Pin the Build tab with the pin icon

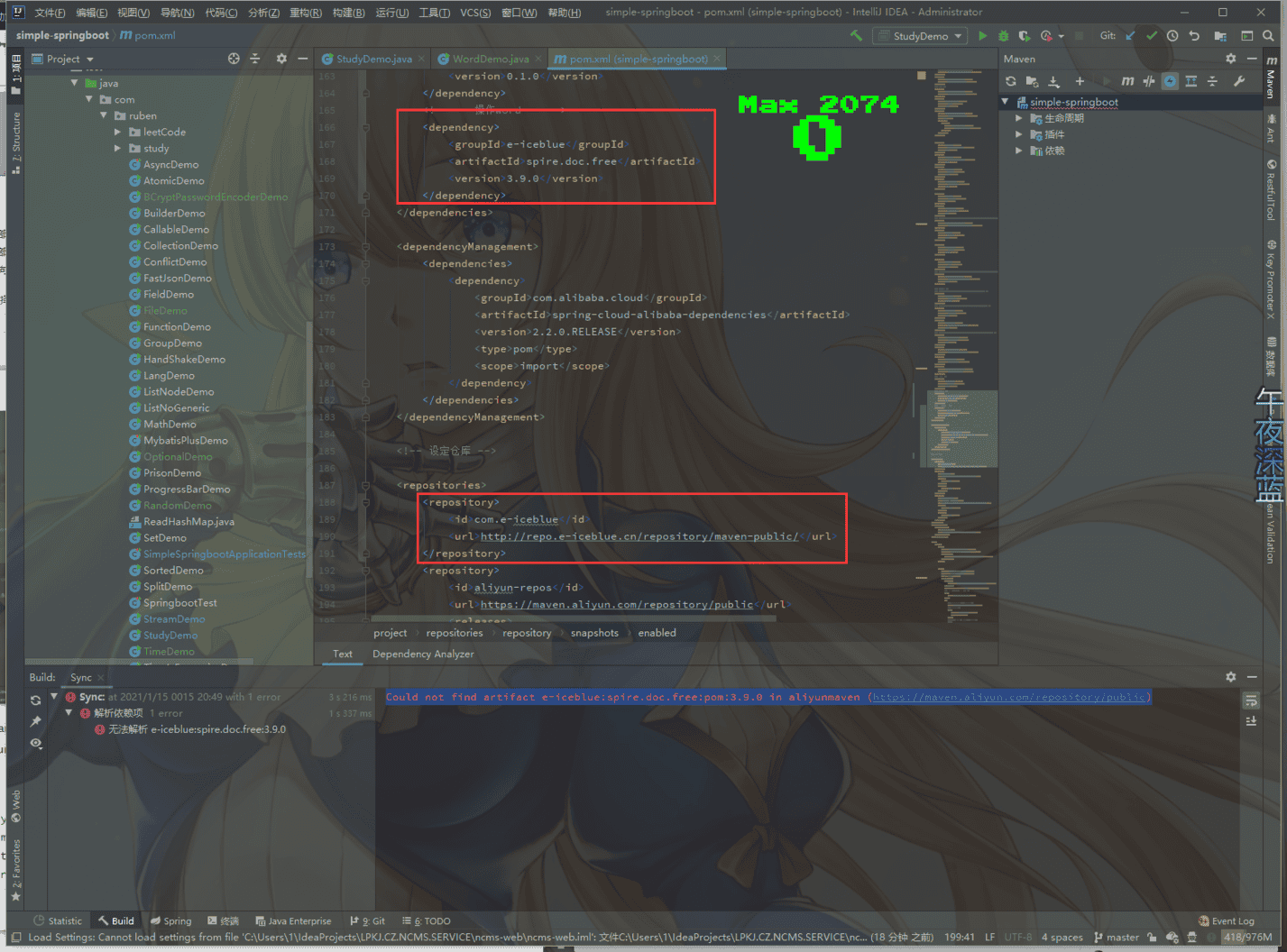[x=35, y=721]
